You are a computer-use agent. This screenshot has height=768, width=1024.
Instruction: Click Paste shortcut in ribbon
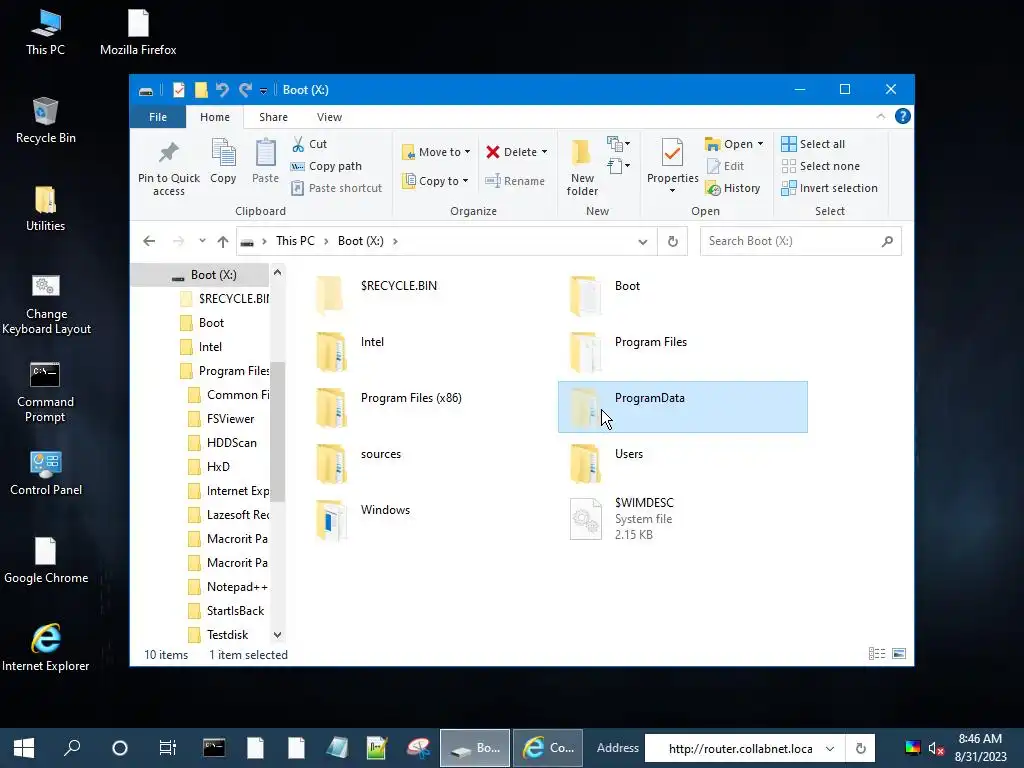pyautogui.click(x=337, y=188)
